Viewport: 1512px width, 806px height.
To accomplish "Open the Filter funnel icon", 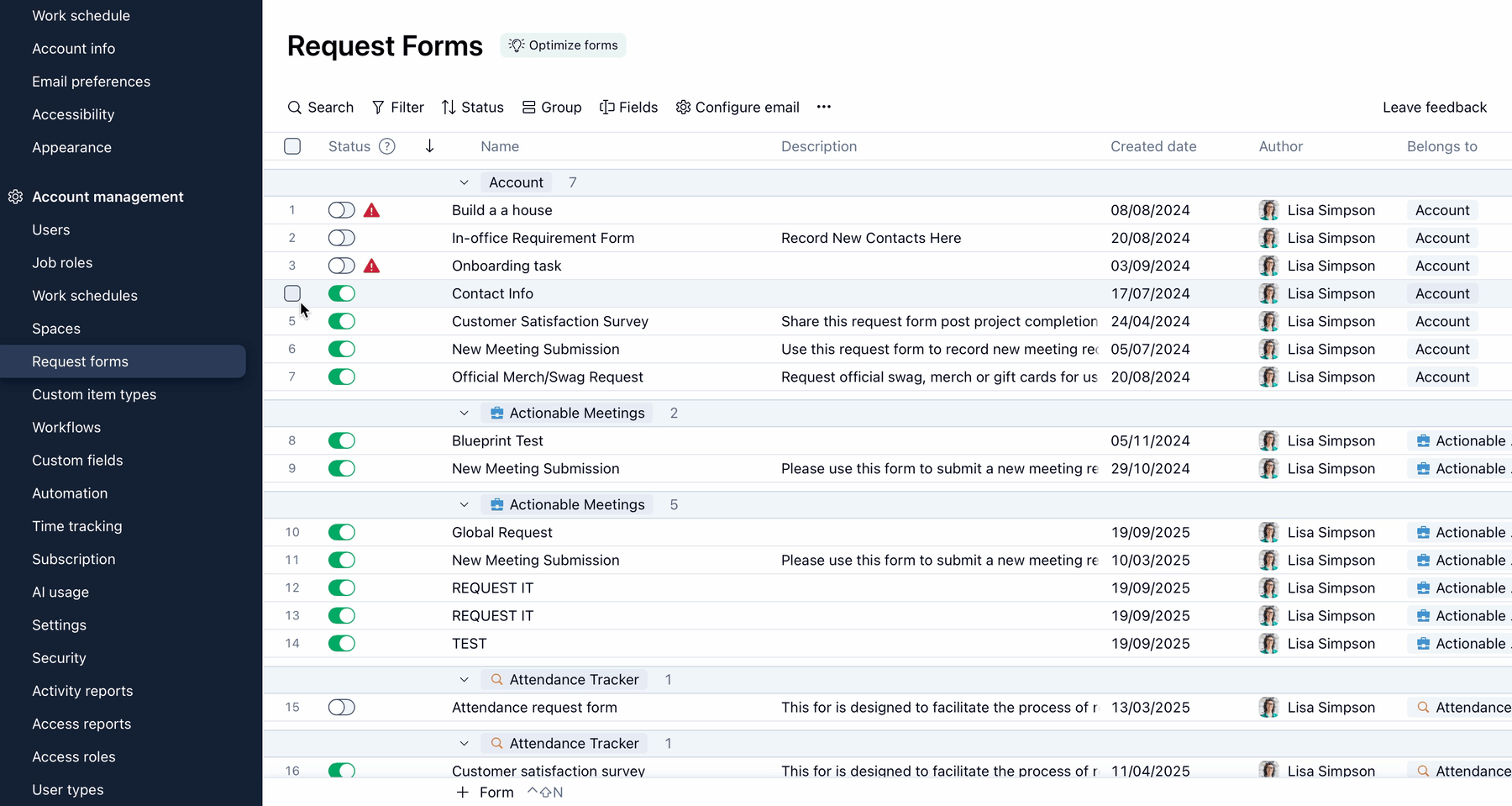I will pos(378,108).
